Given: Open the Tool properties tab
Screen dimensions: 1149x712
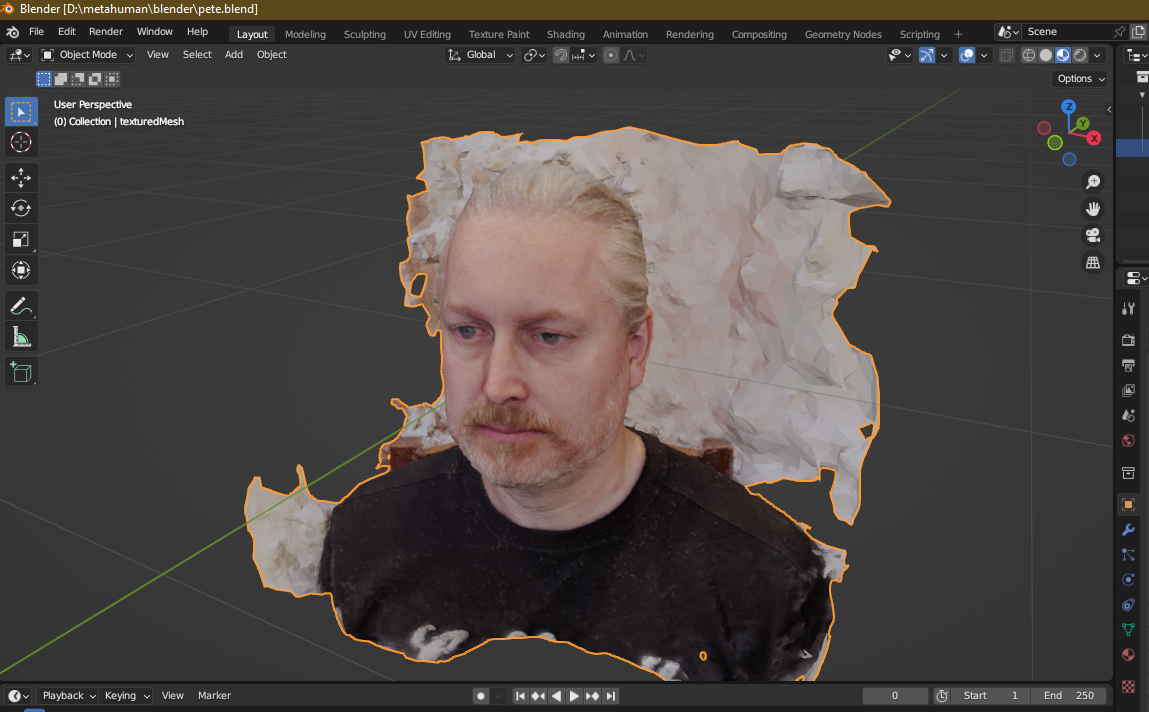Looking at the screenshot, I should 1128,309.
